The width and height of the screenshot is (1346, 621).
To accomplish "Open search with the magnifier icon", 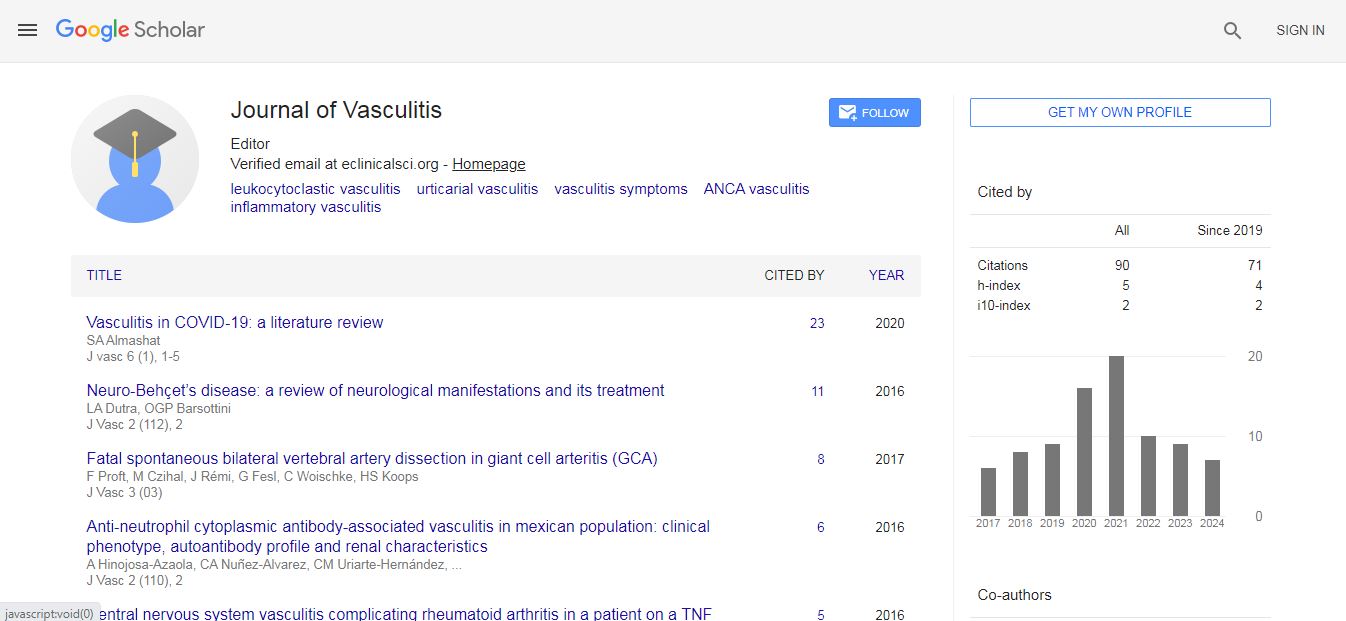I will [1232, 31].
